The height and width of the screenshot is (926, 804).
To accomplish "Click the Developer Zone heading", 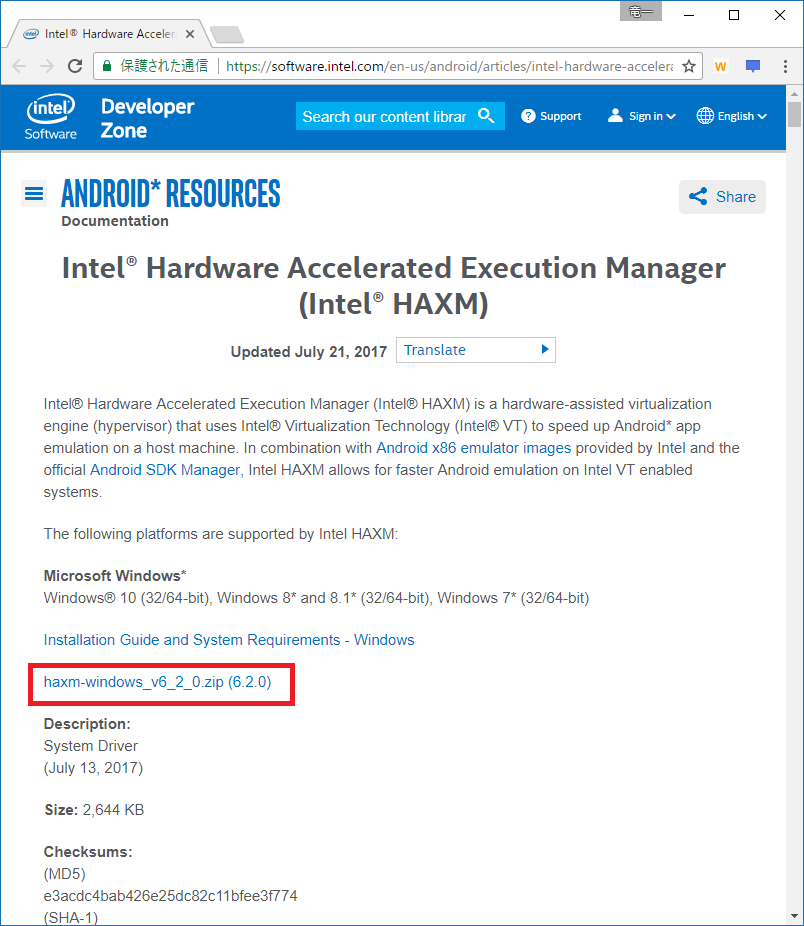I will [147, 118].
